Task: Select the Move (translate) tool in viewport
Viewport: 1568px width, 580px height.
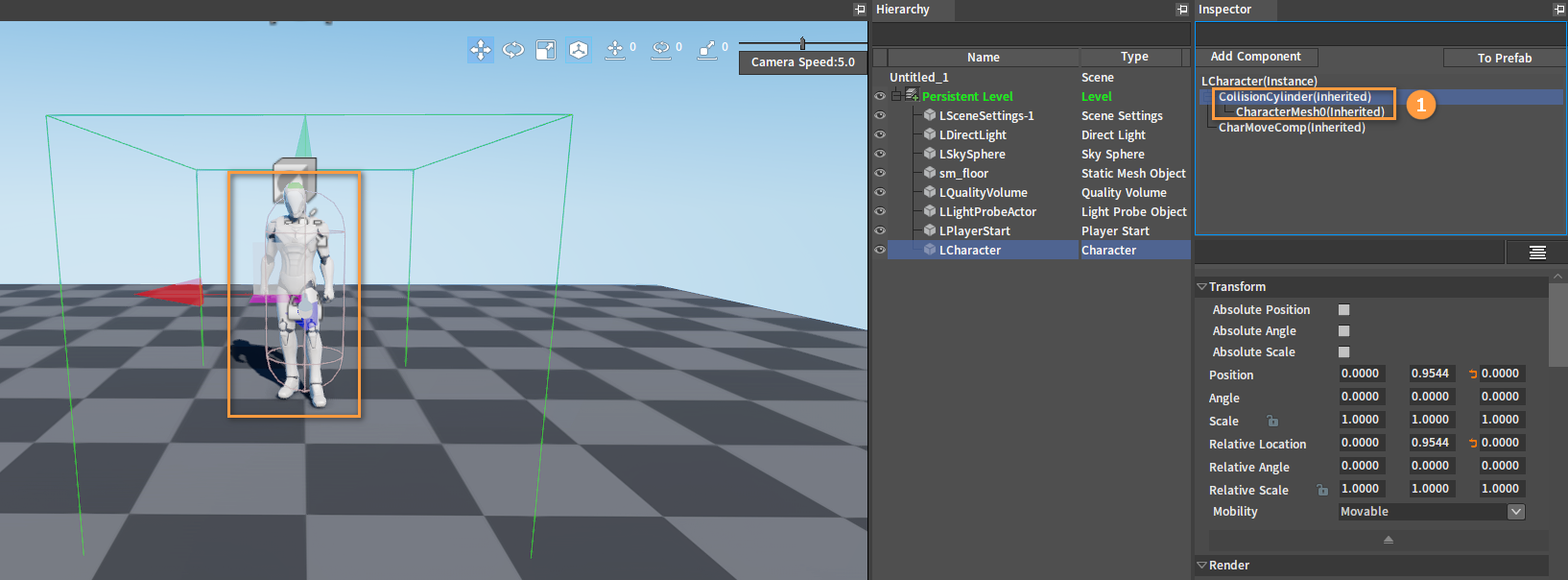Action: click(481, 49)
